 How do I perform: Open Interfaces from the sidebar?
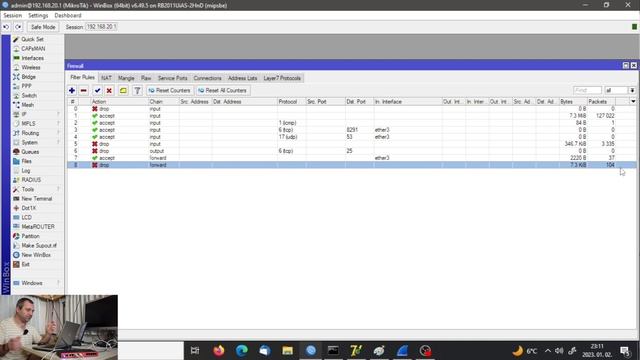coord(32,58)
